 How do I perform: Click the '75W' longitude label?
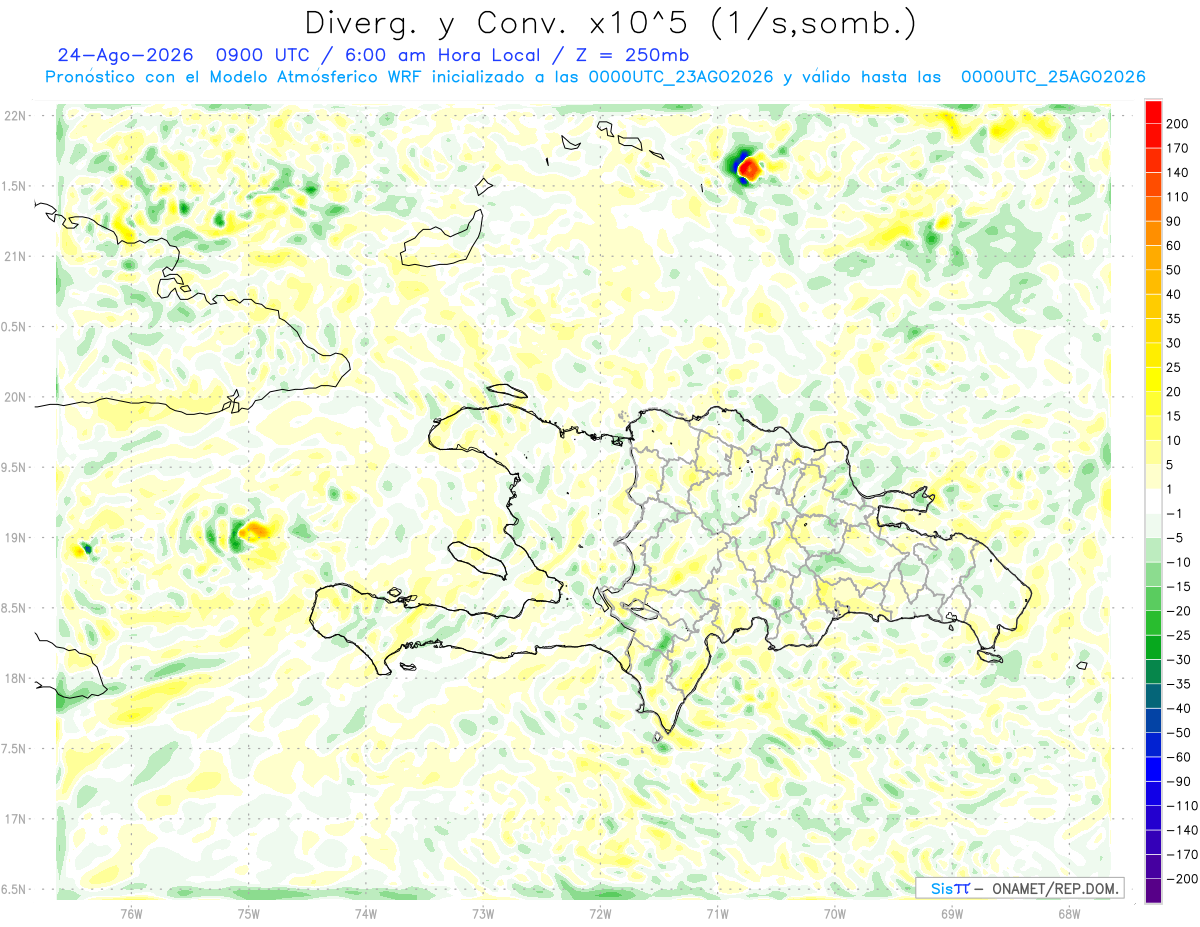pyautogui.click(x=249, y=912)
